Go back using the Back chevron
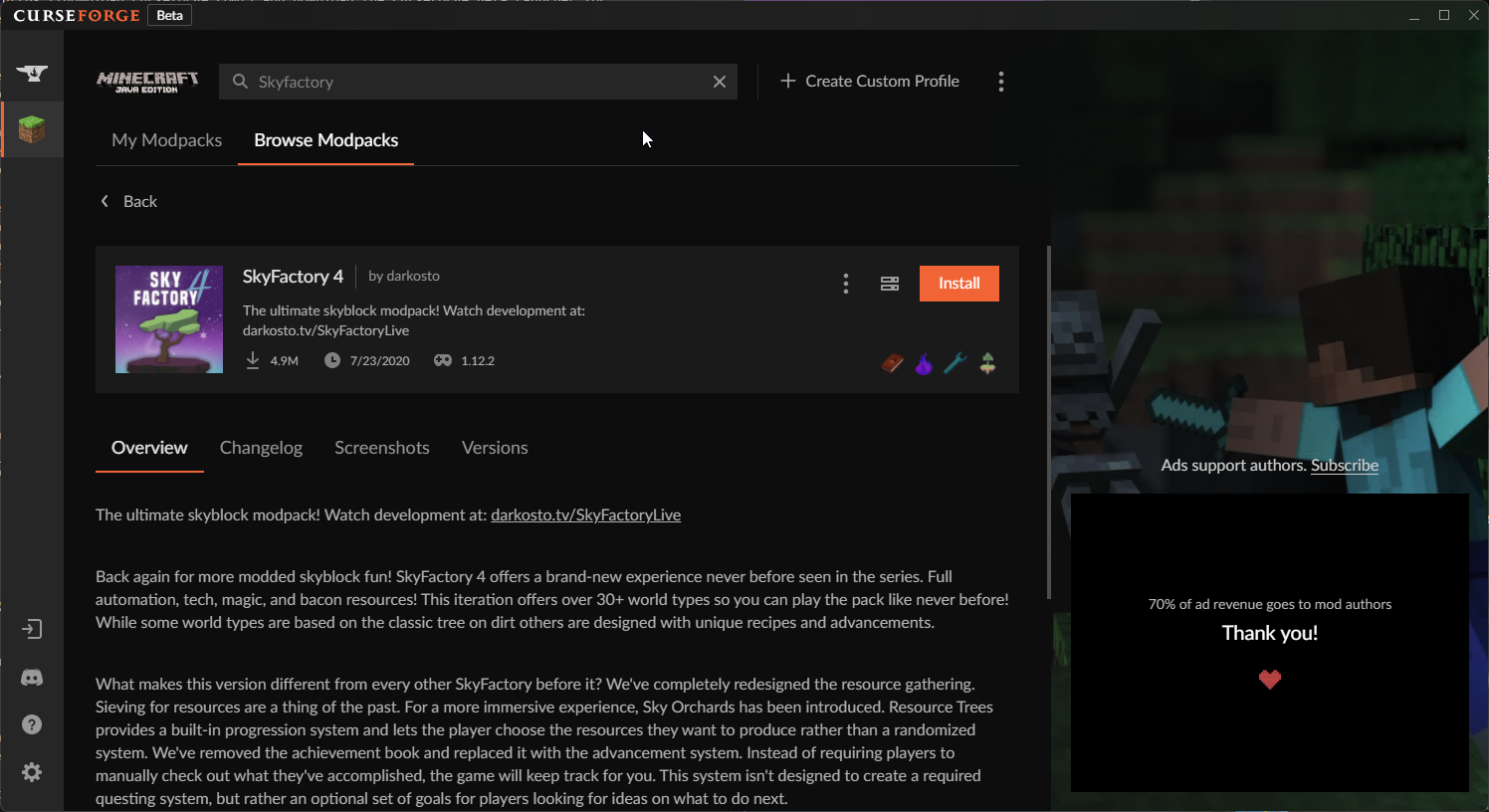1489x812 pixels. point(105,201)
